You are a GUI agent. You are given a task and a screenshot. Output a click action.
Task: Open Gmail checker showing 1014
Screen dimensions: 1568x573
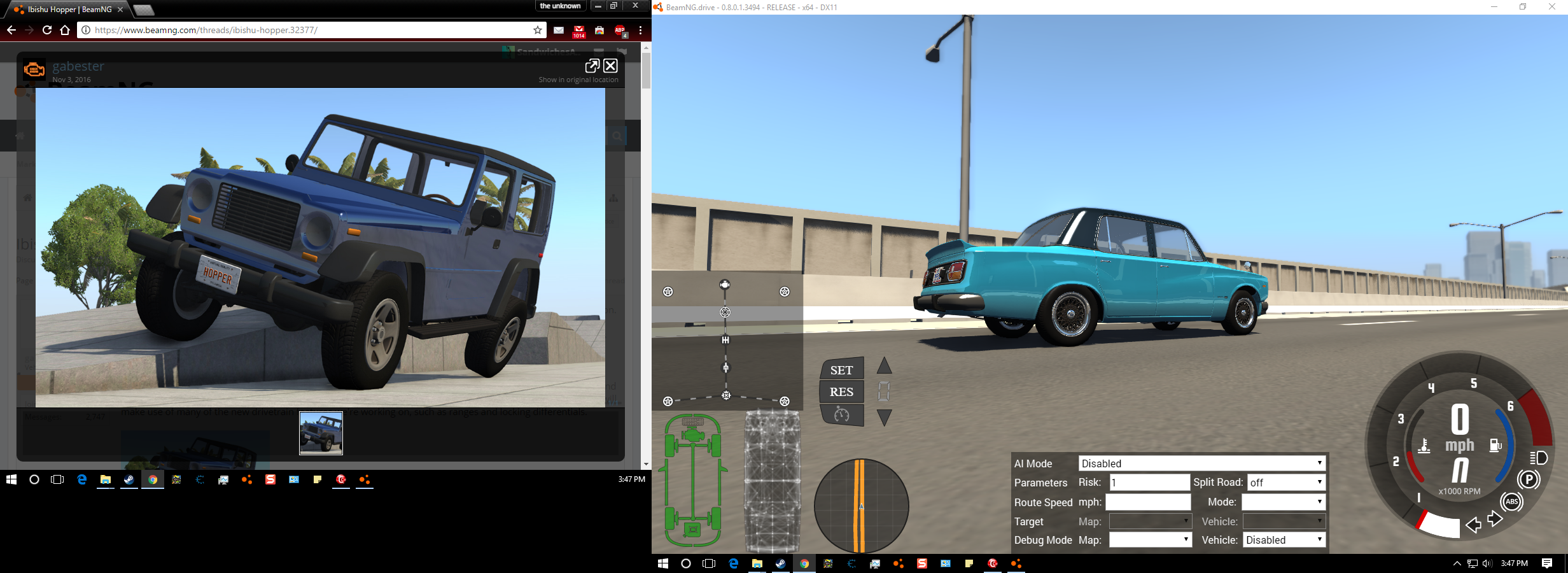[578, 31]
